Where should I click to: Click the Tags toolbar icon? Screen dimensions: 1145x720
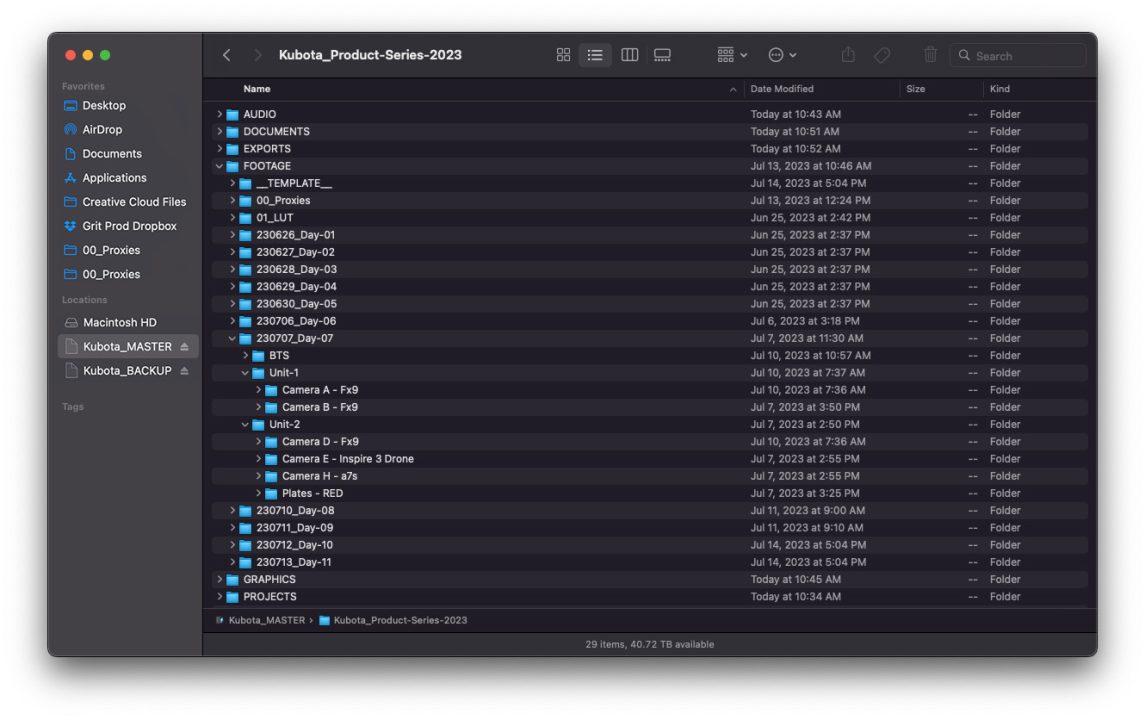[x=882, y=55]
